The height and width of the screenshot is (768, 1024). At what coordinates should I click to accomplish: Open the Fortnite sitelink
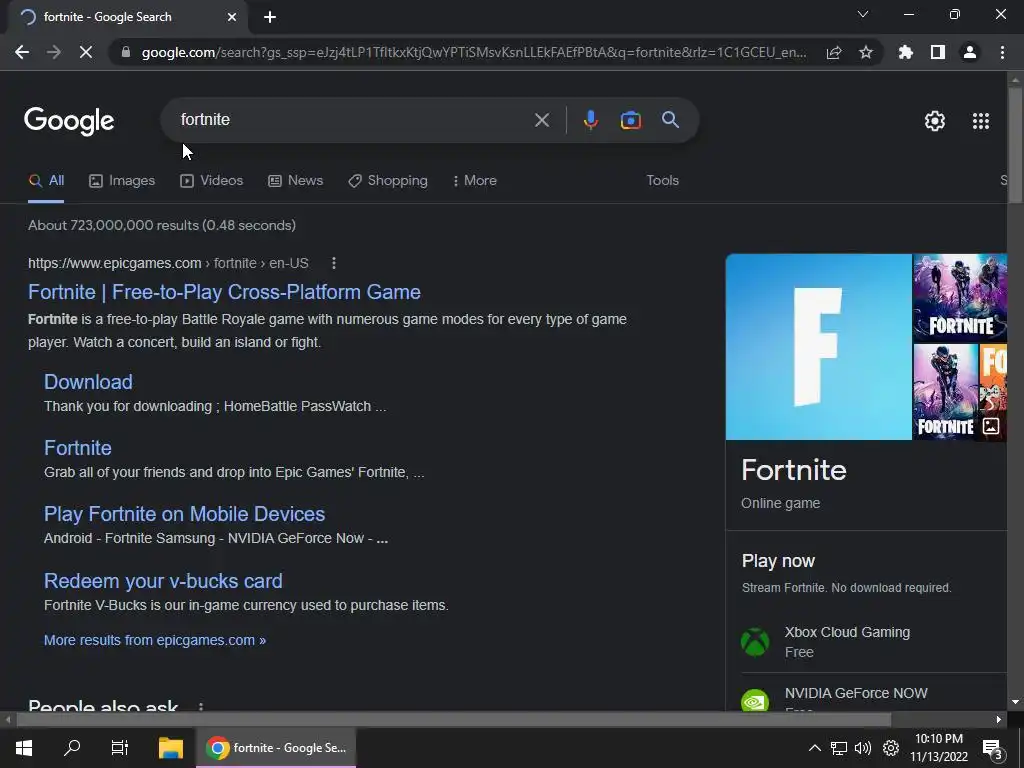(78, 448)
